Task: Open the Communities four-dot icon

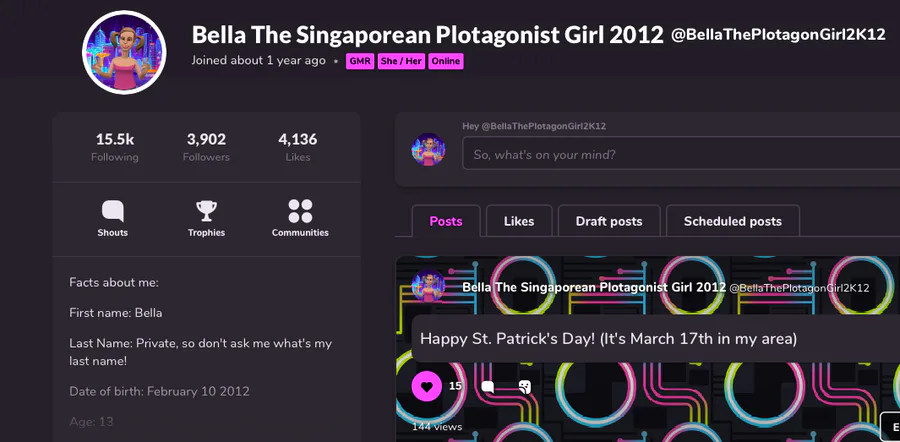Action: click(x=300, y=211)
